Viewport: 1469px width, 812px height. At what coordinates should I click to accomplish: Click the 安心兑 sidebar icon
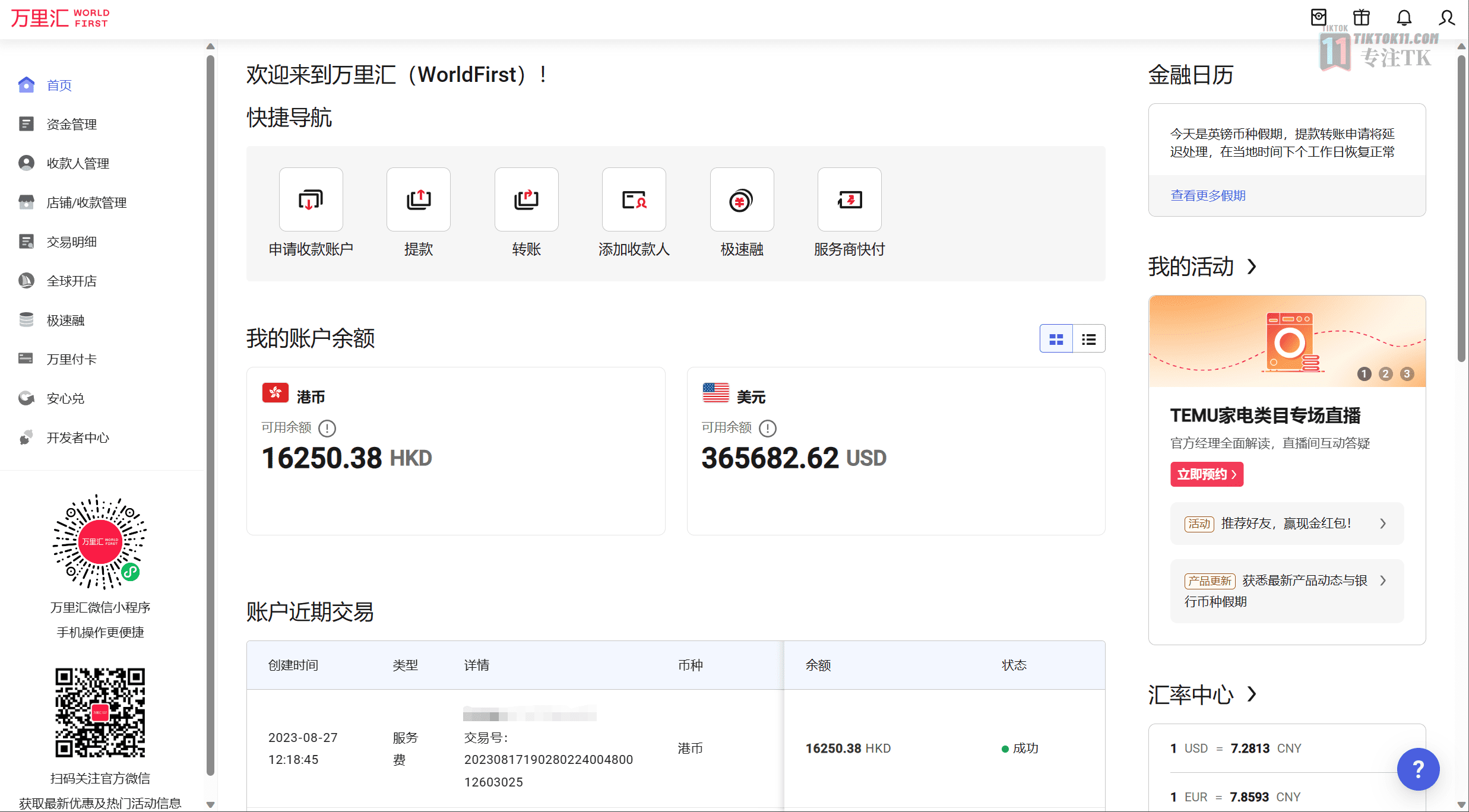tap(26, 398)
